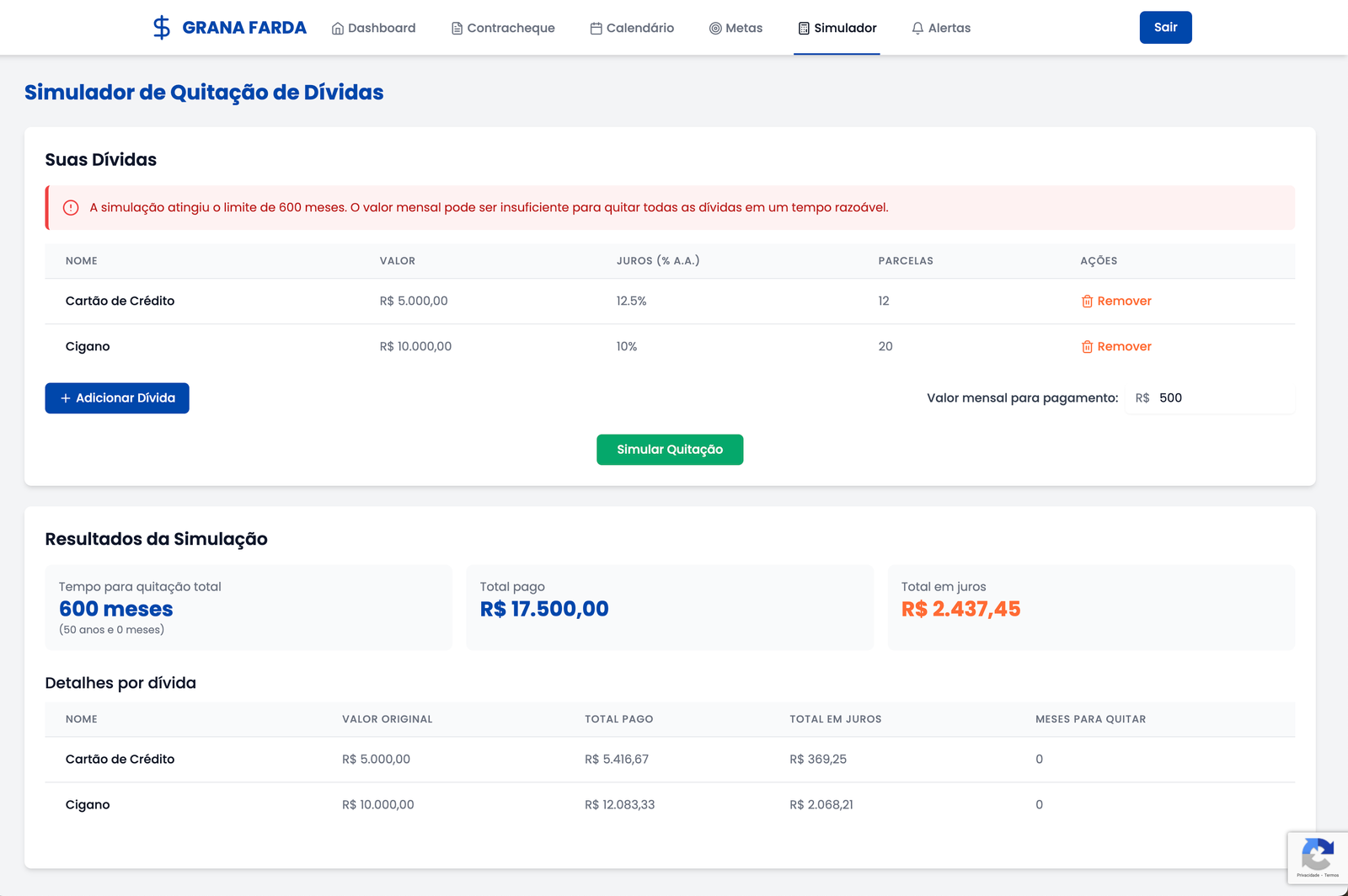Click the trash icon beside Cartão de Crédito
This screenshot has width=1348, height=896.
pyautogui.click(x=1088, y=301)
